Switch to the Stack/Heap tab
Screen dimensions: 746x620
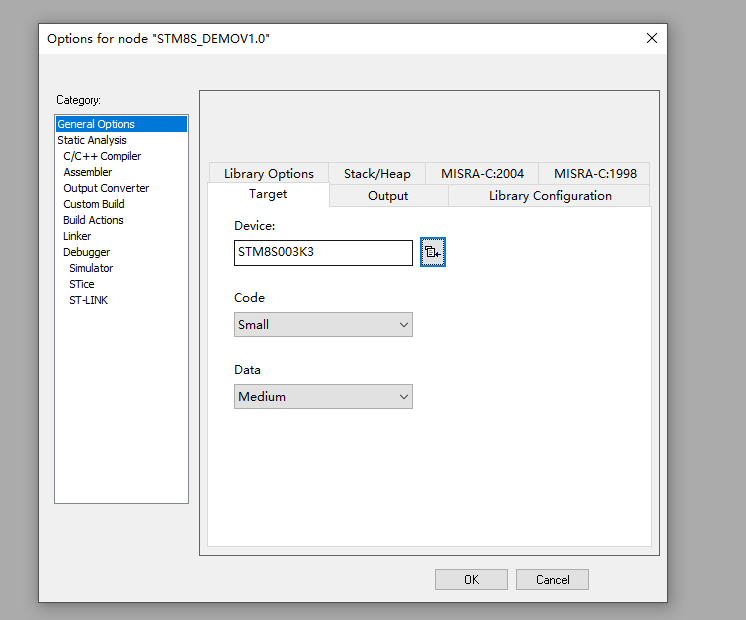(377, 174)
